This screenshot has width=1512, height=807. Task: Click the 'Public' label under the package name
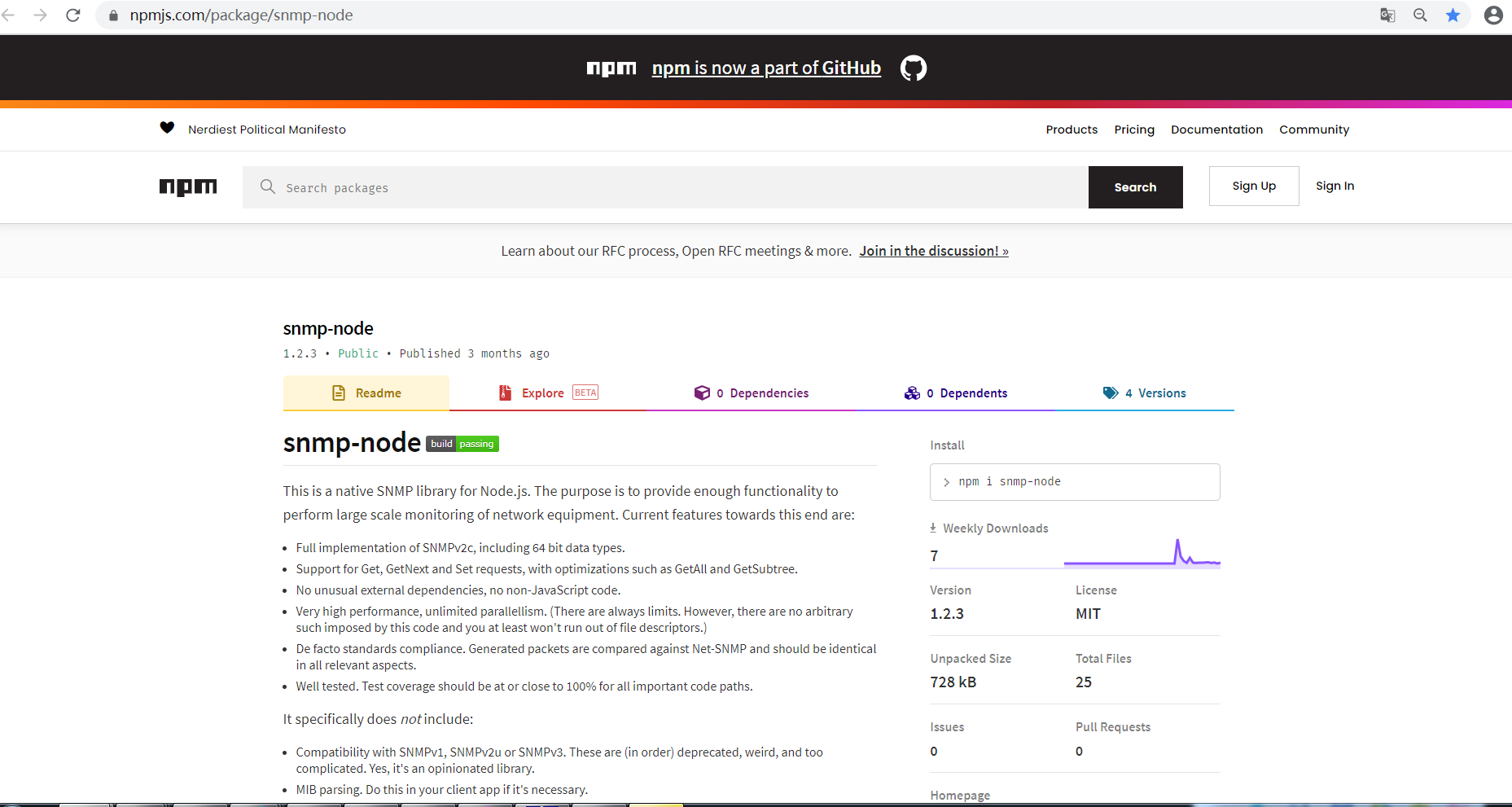pyautogui.click(x=358, y=353)
